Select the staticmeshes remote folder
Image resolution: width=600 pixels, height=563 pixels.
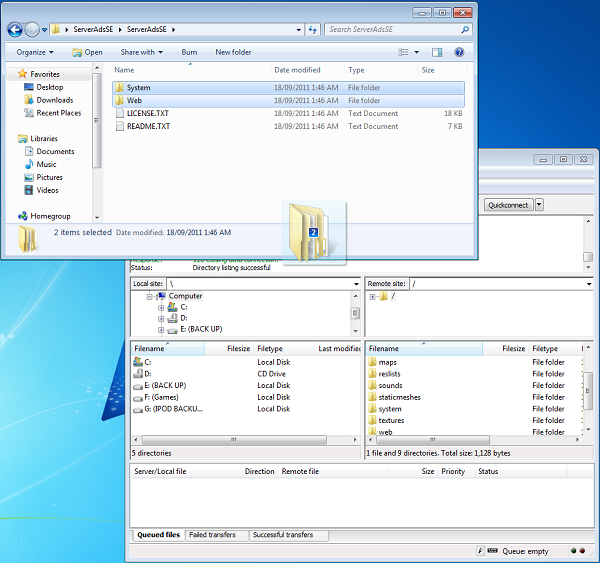pyautogui.click(x=474, y=397)
